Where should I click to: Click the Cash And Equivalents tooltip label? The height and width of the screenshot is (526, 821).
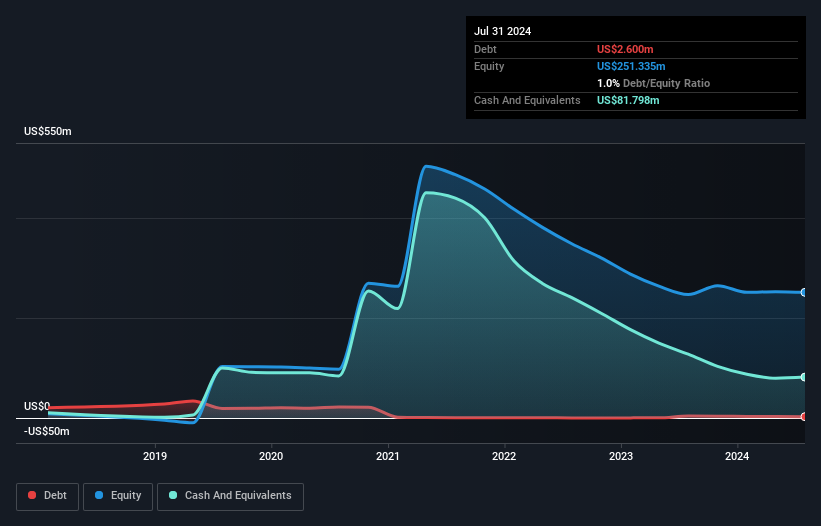[527, 100]
